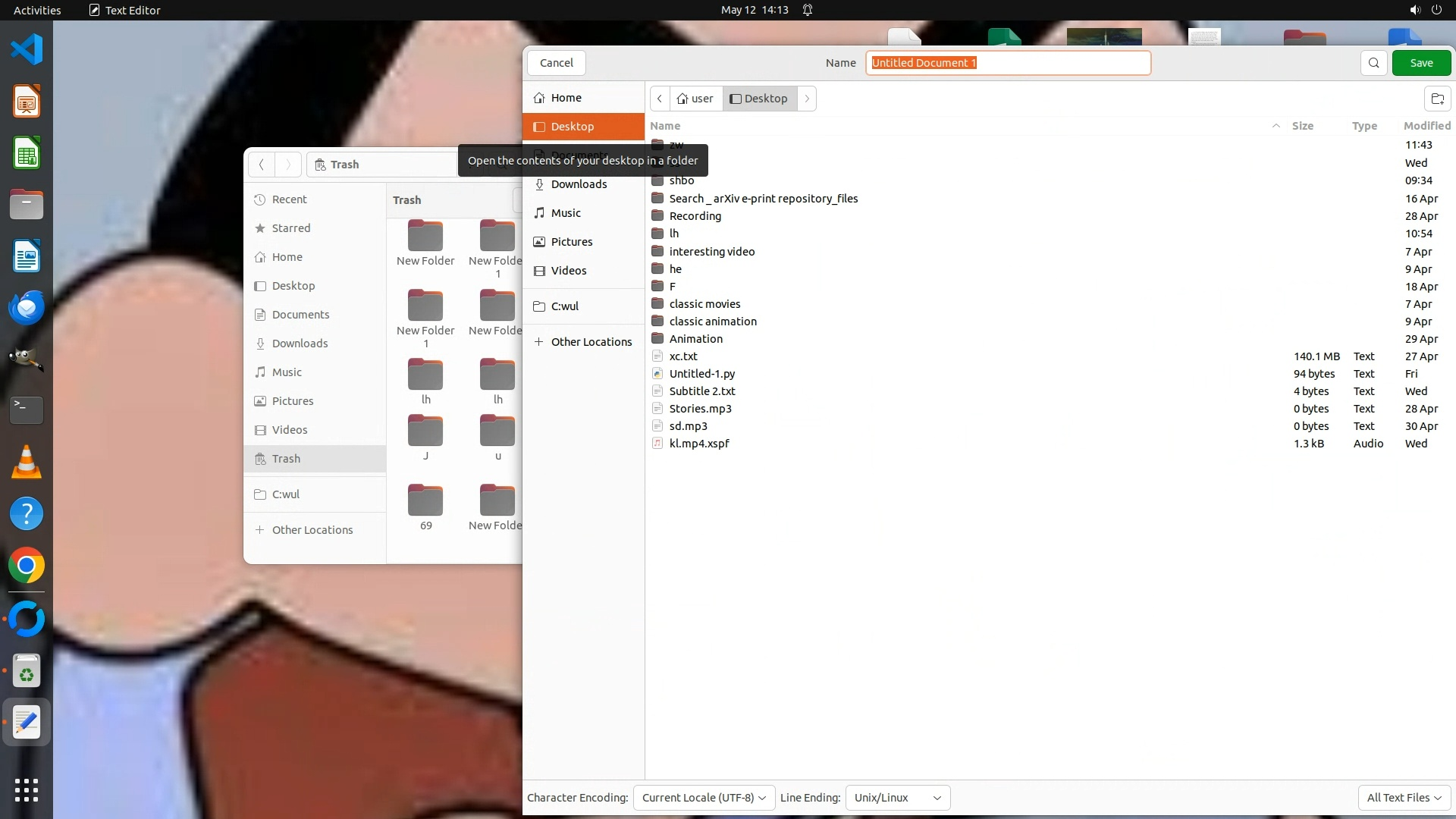
Task: Select Pictures in save dialog sidebar
Action: tap(571, 242)
